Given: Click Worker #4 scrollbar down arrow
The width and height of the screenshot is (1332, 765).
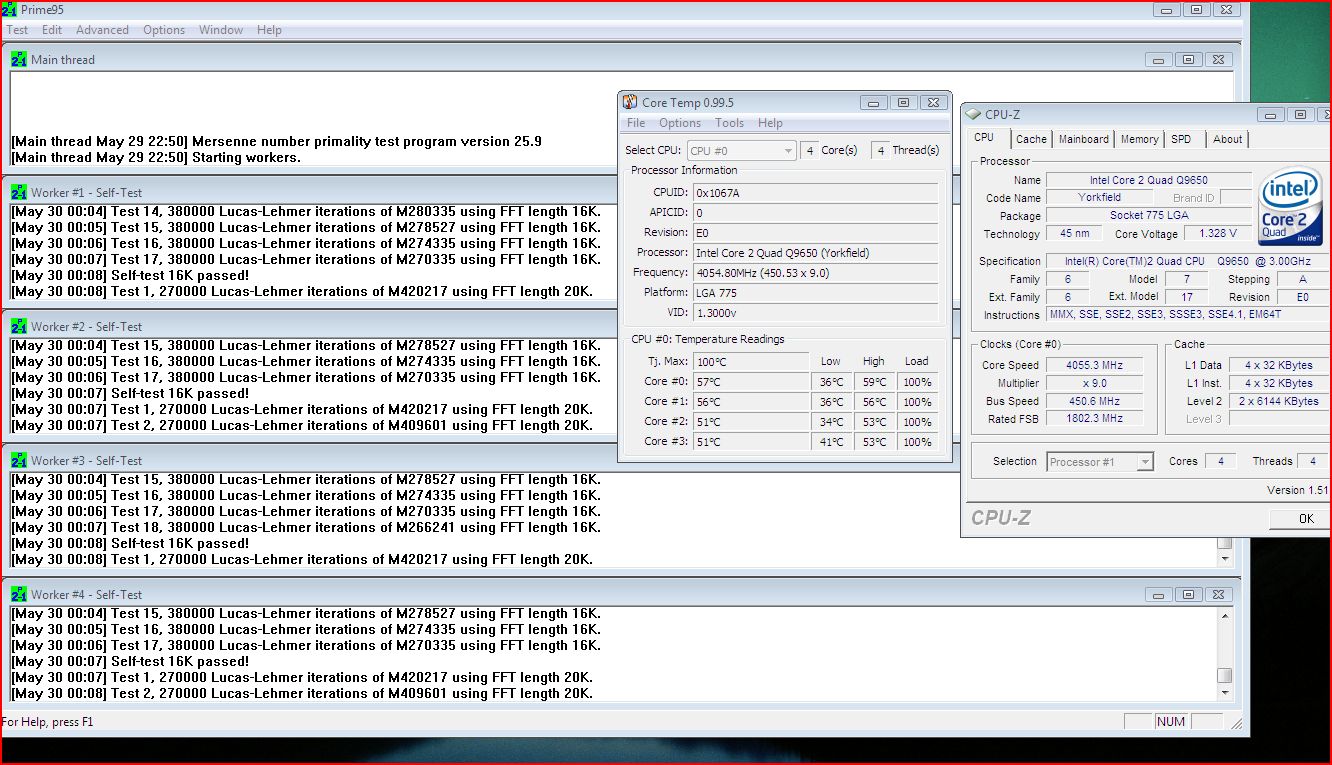Looking at the screenshot, I should 1224,694.
